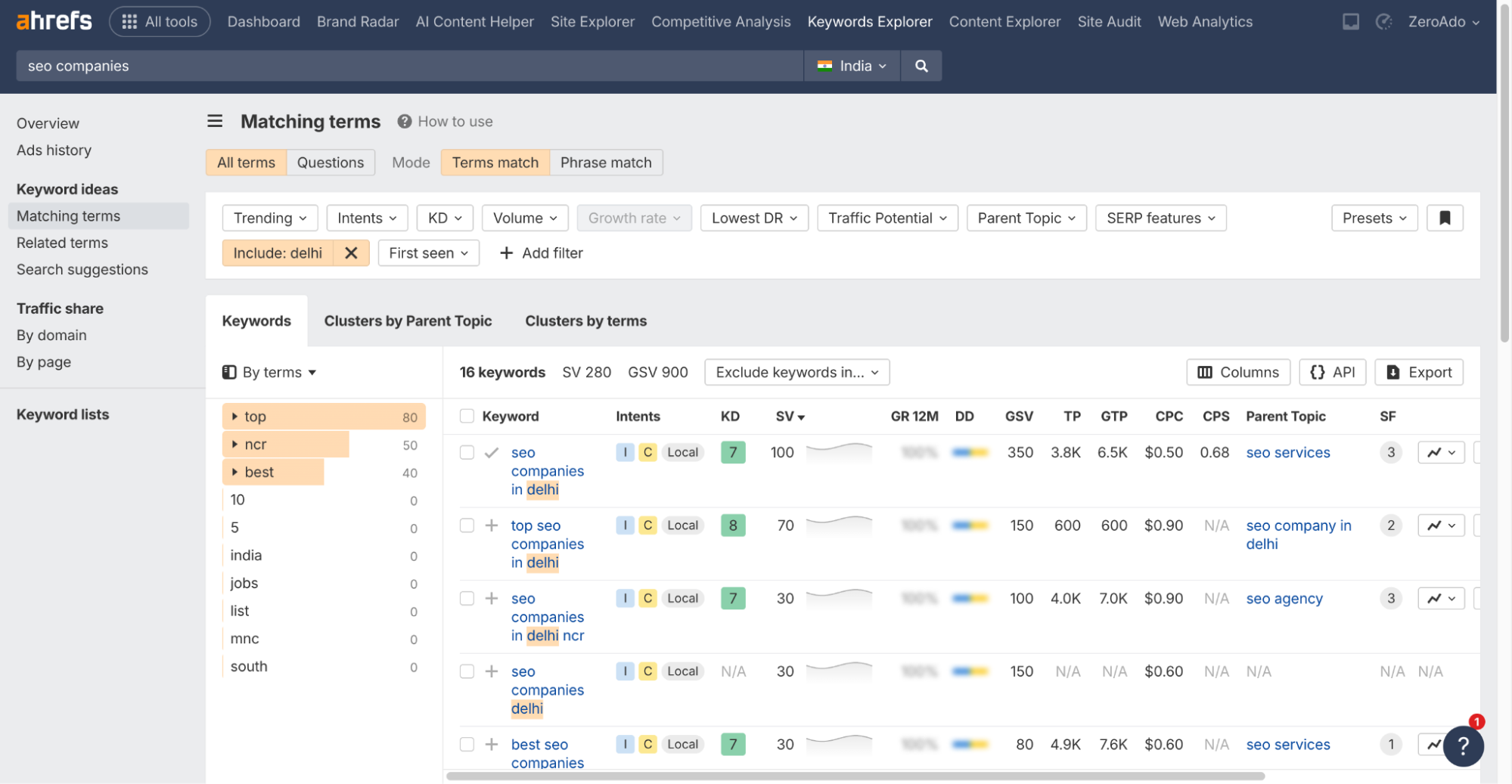The width and height of the screenshot is (1512, 784).
Task: Open trend chart for 'seo companies in delhi'
Action: [1441, 453]
